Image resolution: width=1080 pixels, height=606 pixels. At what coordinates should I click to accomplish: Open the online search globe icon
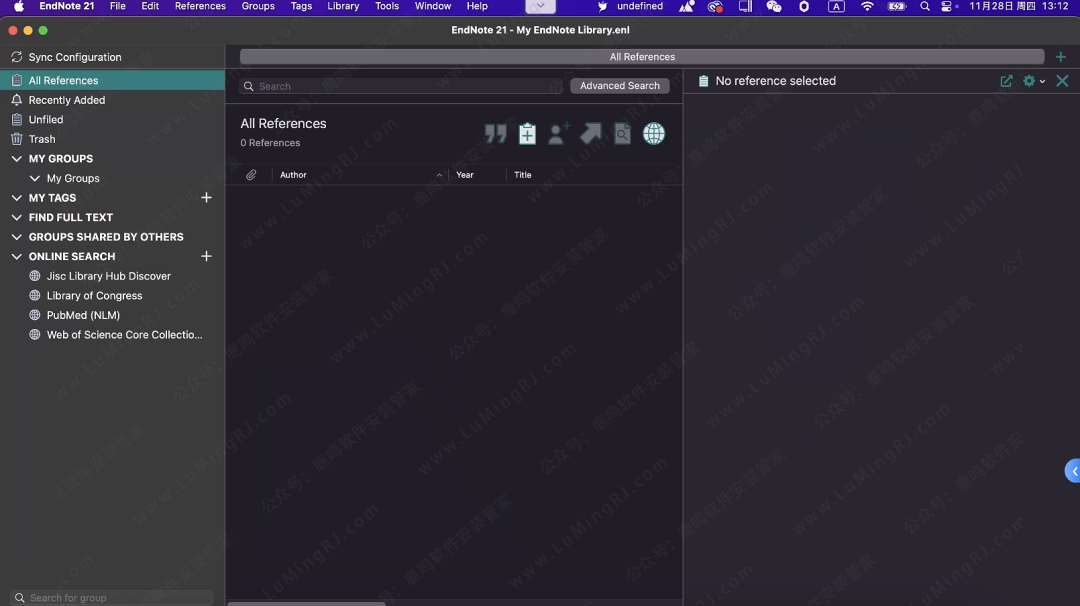coord(654,134)
